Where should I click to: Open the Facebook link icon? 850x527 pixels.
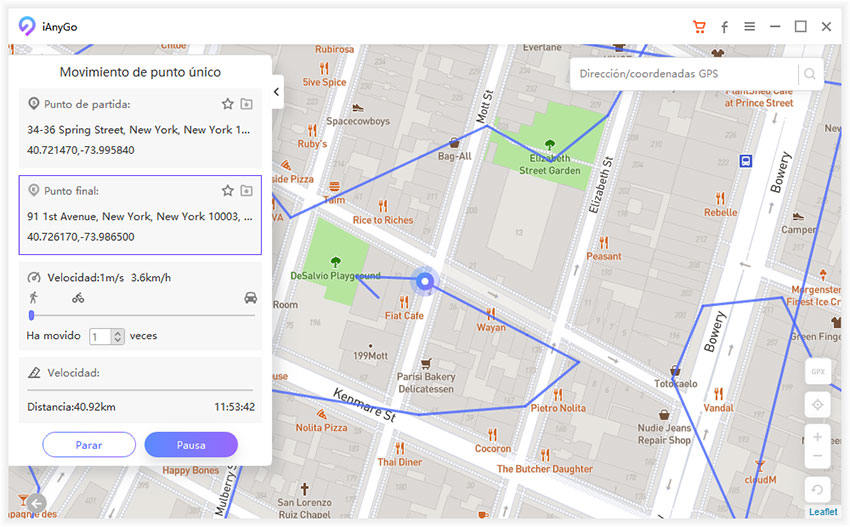(724, 27)
